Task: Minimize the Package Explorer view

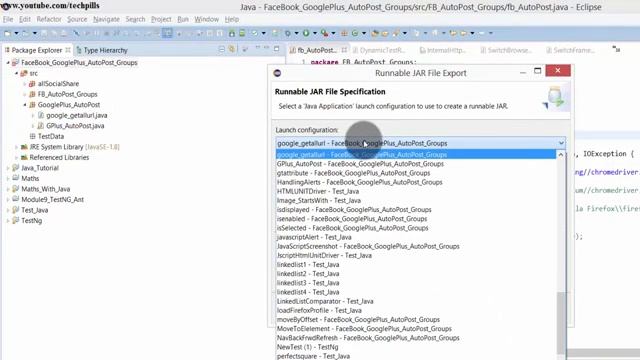Action: point(266,48)
